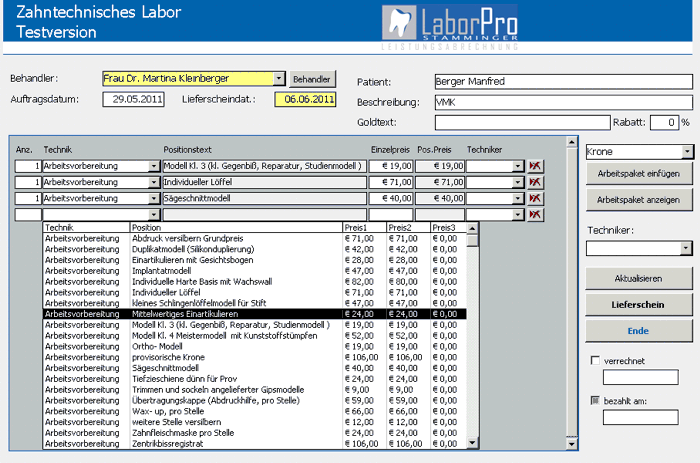
Task: Expand the Krone work package dropdown
Action: pyautogui.click(x=687, y=151)
